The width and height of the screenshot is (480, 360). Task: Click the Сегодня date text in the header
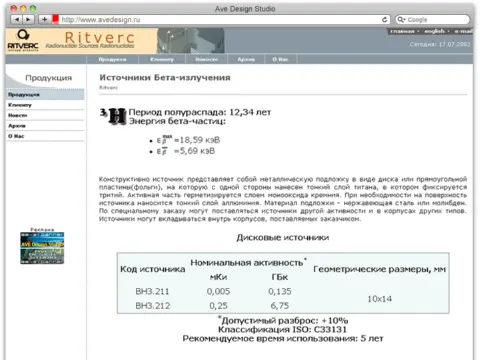pyautogui.click(x=440, y=44)
